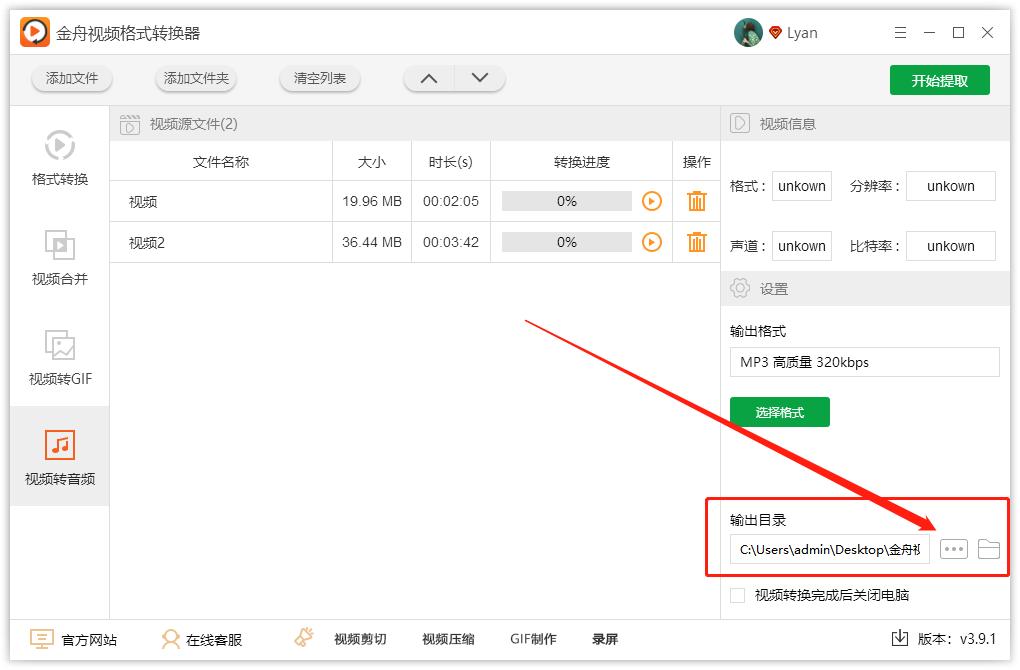Click the 选择格式 button
1020x670 pixels.
[x=779, y=411]
